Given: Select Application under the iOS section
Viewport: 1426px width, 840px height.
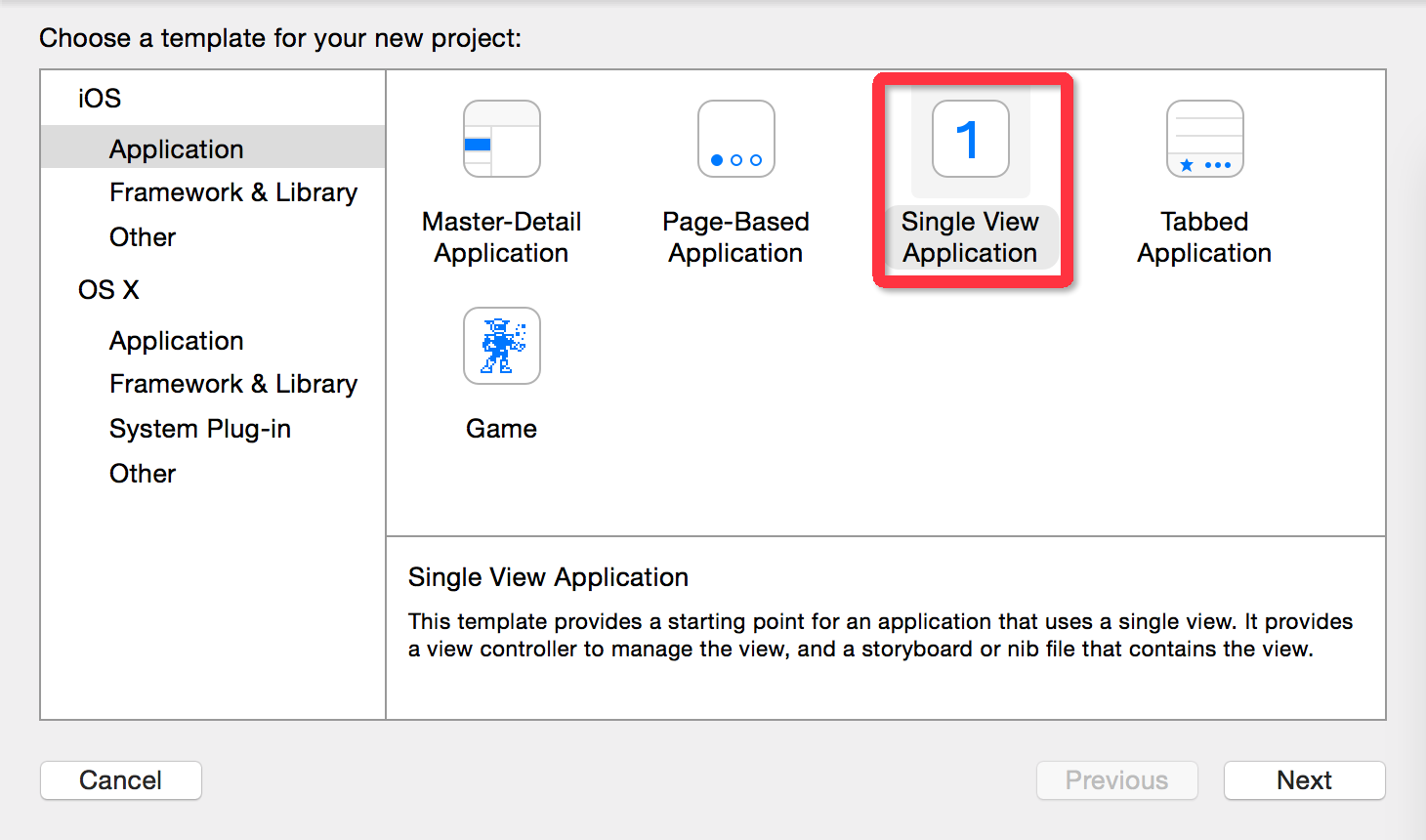Looking at the screenshot, I should (x=177, y=148).
